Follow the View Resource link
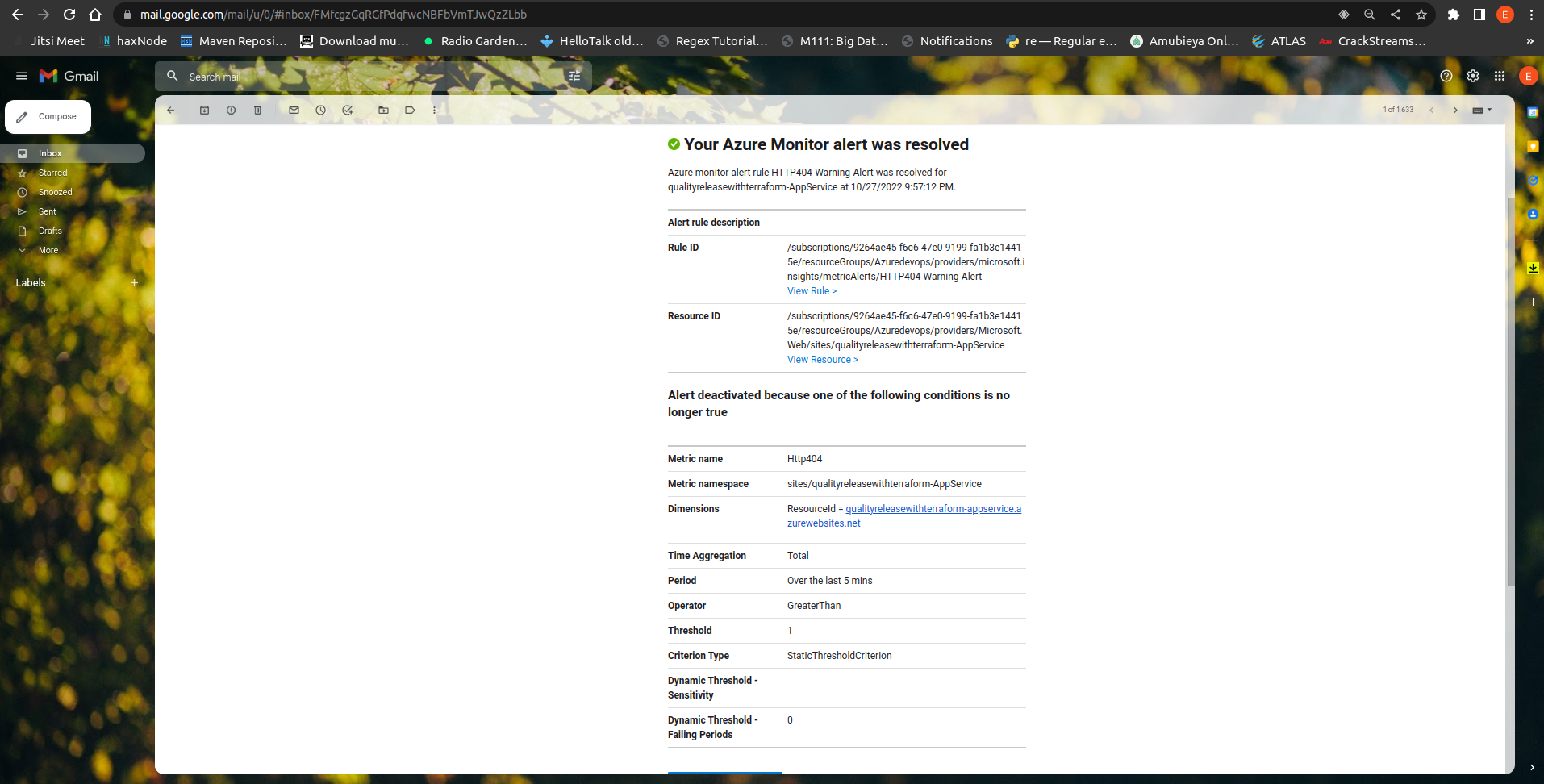Image resolution: width=1544 pixels, height=784 pixels. pyautogui.click(x=823, y=360)
